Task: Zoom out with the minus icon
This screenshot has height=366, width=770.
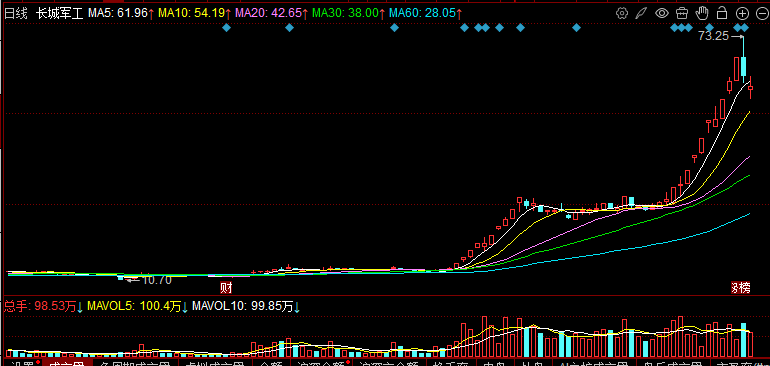Action: coord(762,13)
